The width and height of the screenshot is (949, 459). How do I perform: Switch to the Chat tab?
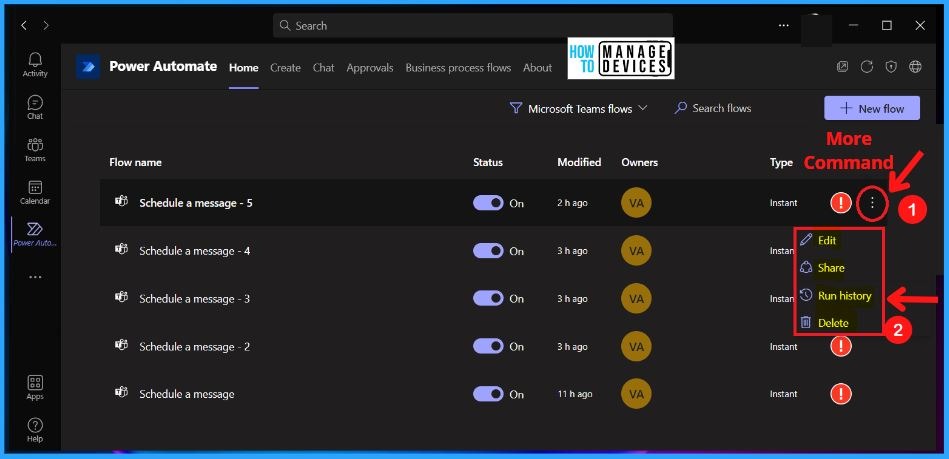coord(324,68)
